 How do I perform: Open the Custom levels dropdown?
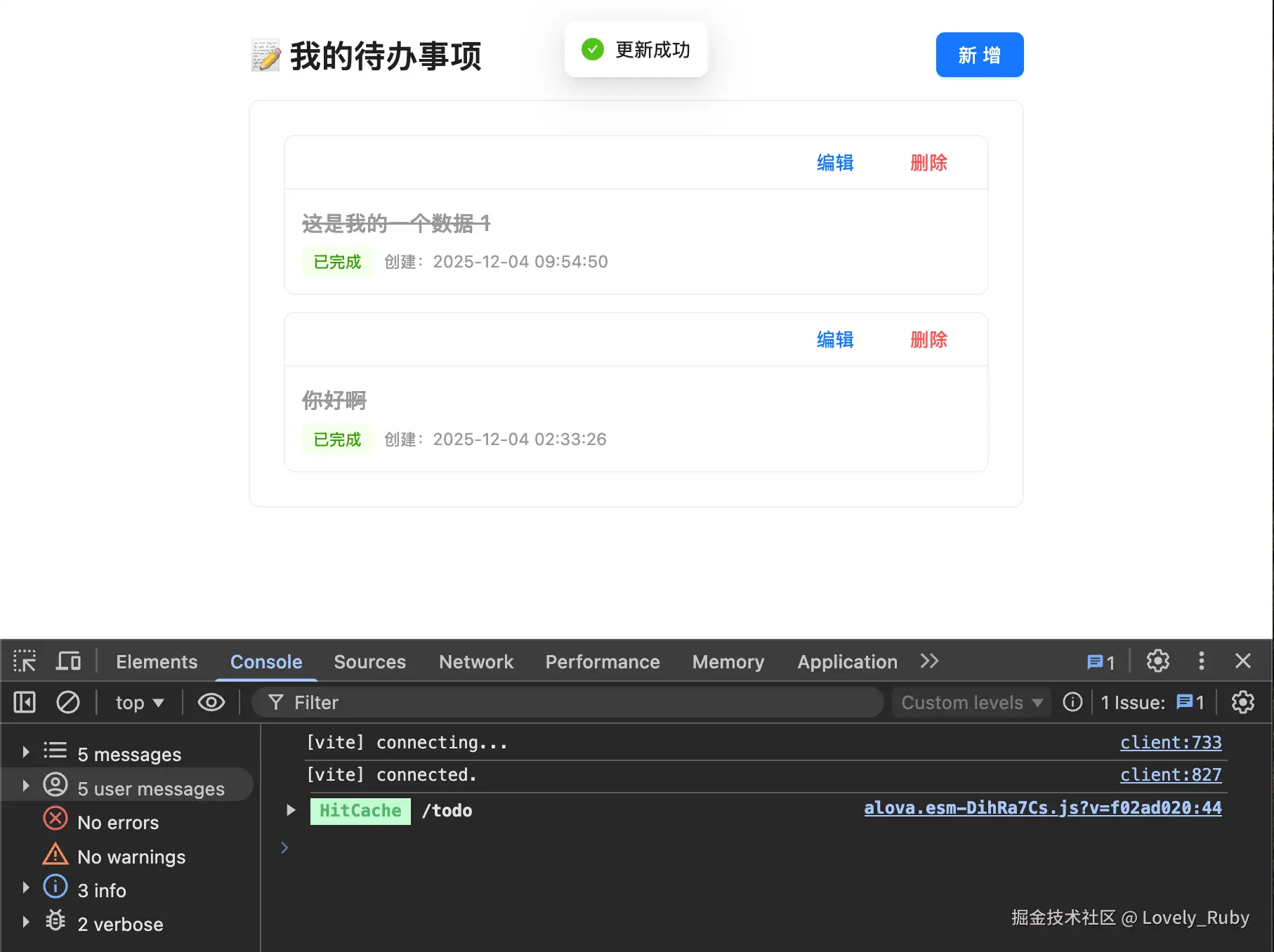[x=970, y=702]
